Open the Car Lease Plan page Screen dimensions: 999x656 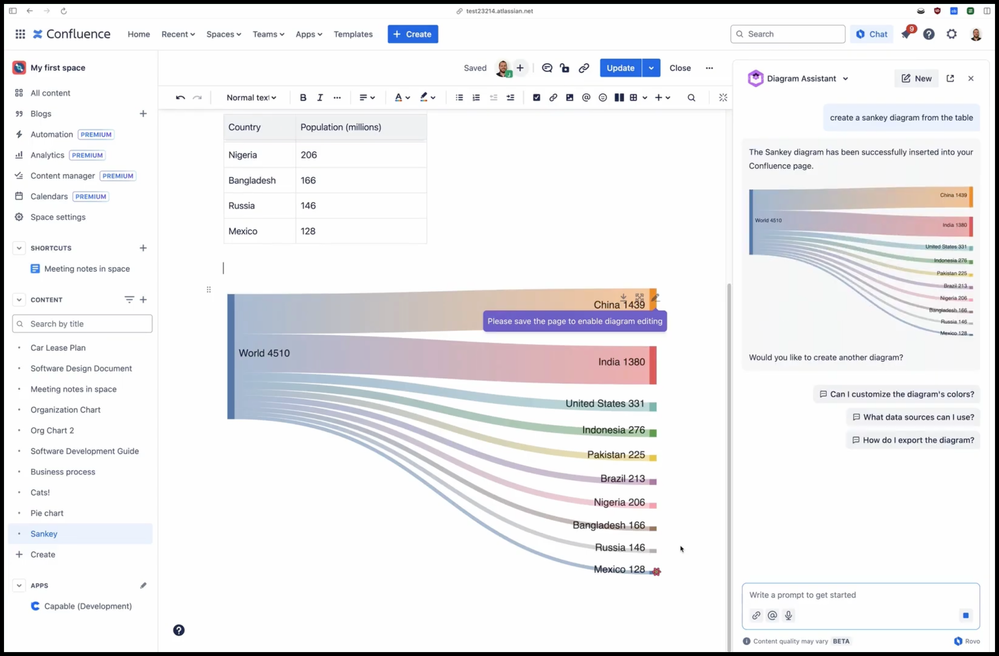(x=58, y=348)
